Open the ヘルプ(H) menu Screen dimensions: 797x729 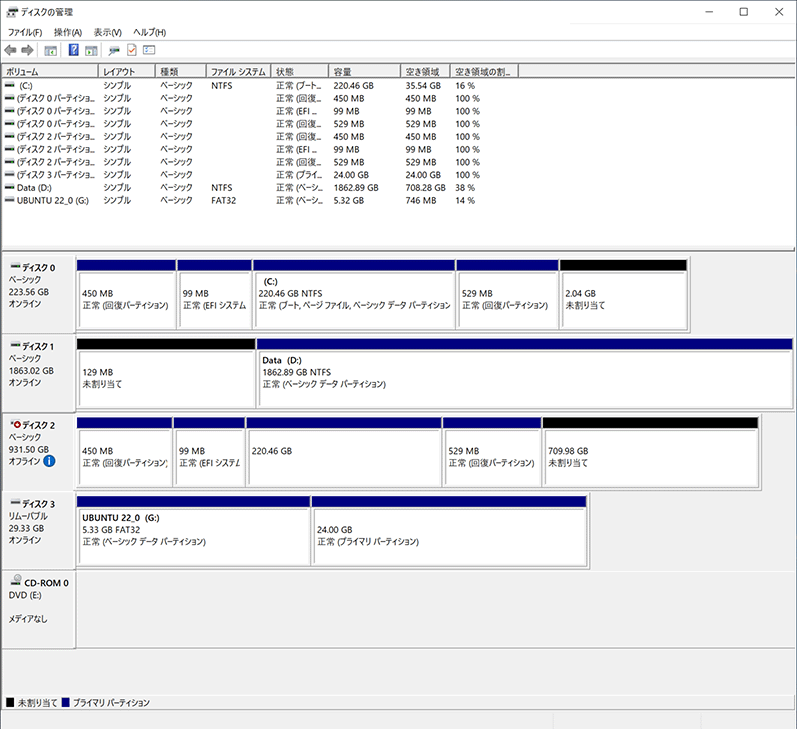(x=150, y=32)
